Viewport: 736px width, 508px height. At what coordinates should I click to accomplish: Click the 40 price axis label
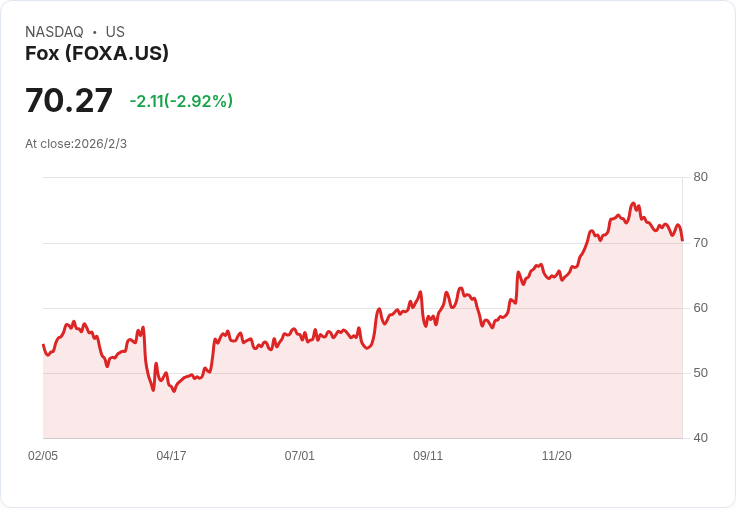(700, 438)
